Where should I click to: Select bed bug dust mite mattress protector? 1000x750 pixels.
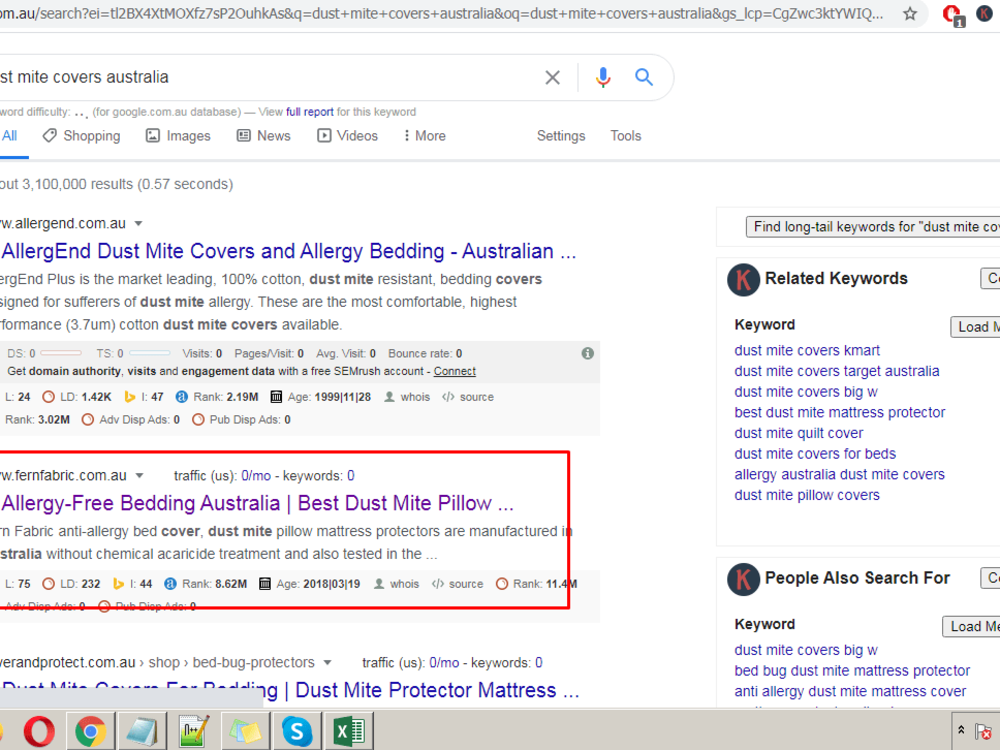pos(852,671)
